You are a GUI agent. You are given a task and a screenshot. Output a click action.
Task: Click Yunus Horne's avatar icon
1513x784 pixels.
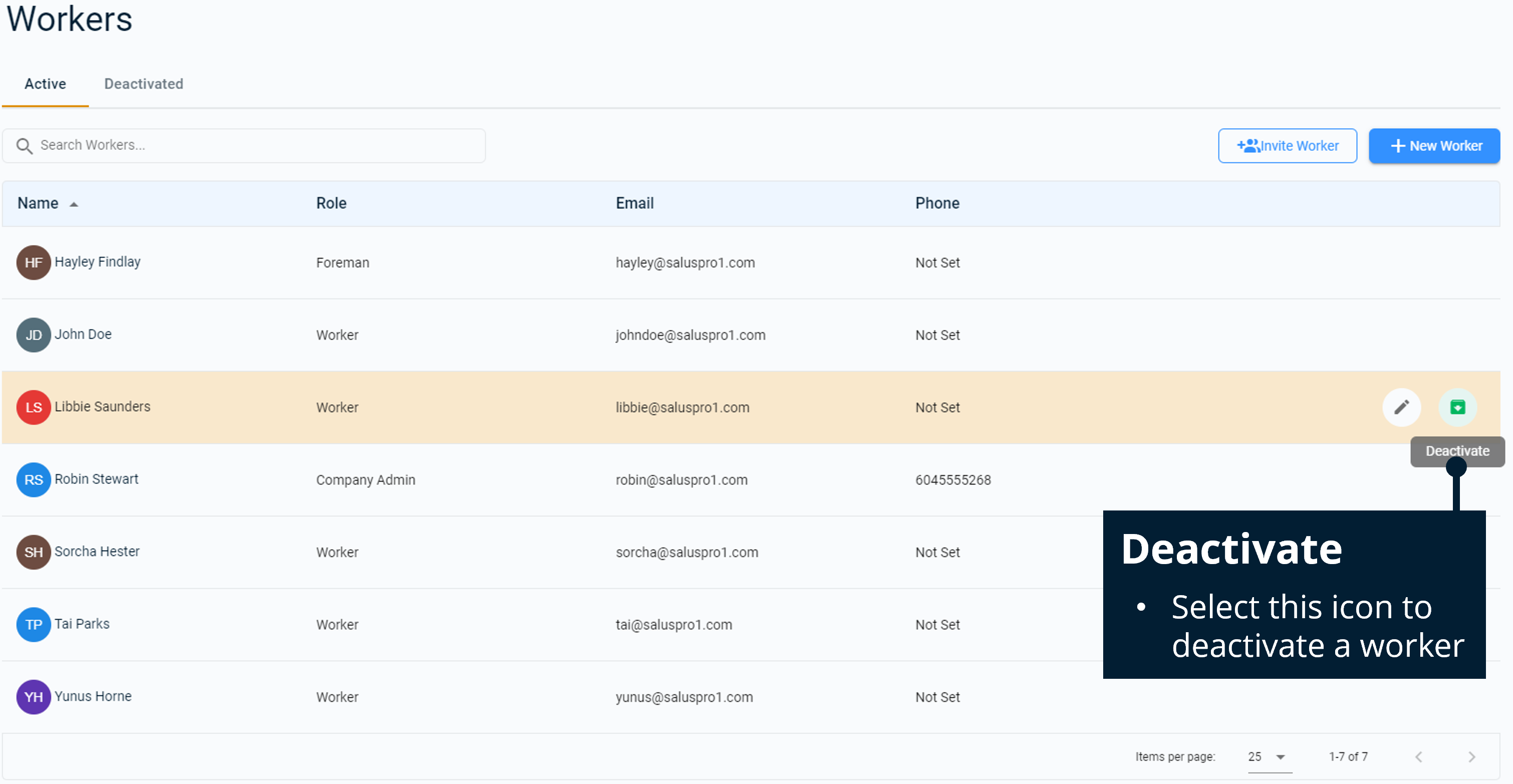[x=34, y=697]
